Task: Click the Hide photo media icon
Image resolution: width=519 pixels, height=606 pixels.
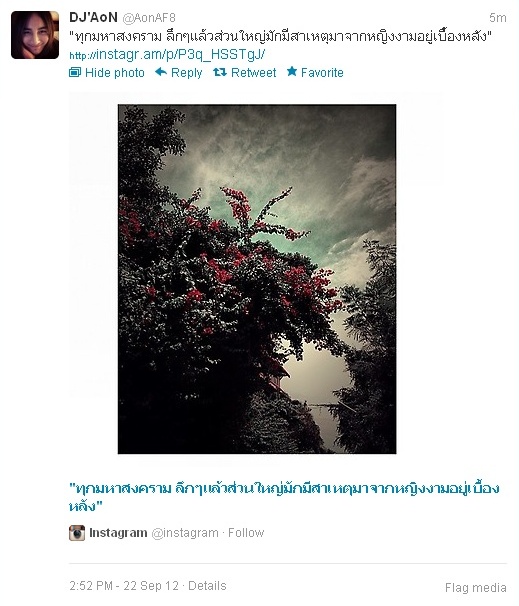Action: click(x=75, y=72)
